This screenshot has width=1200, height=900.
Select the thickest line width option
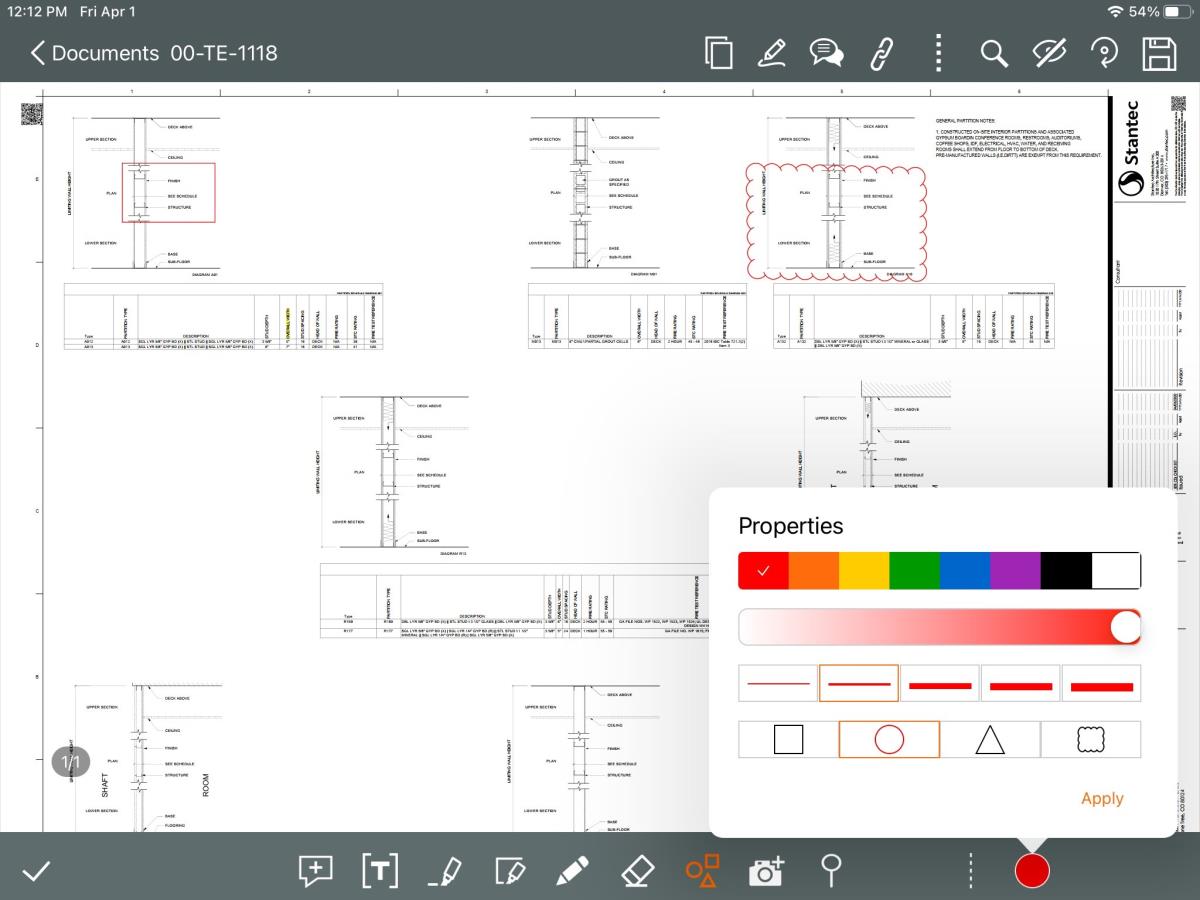tap(1101, 685)
